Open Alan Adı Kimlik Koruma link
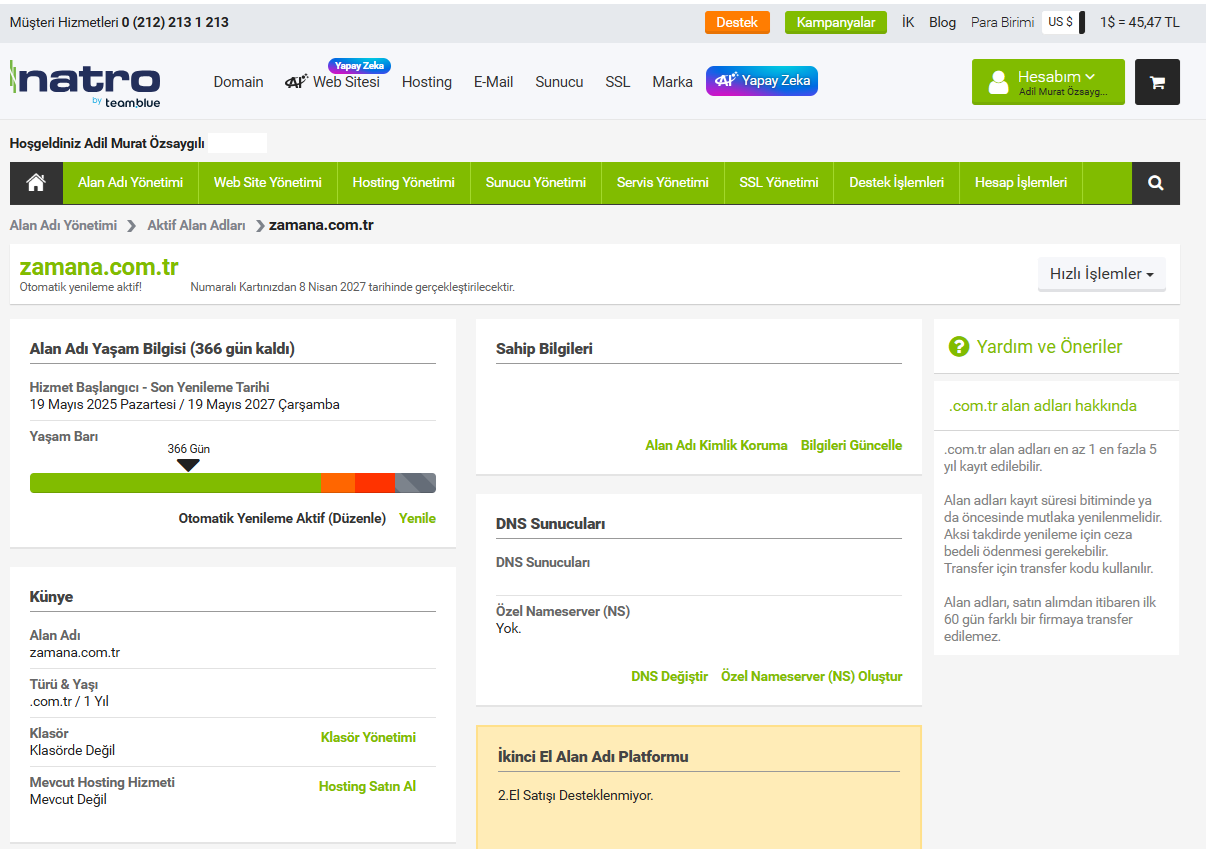The width and height of the screenshot is (1206, 849). point(716,445)
